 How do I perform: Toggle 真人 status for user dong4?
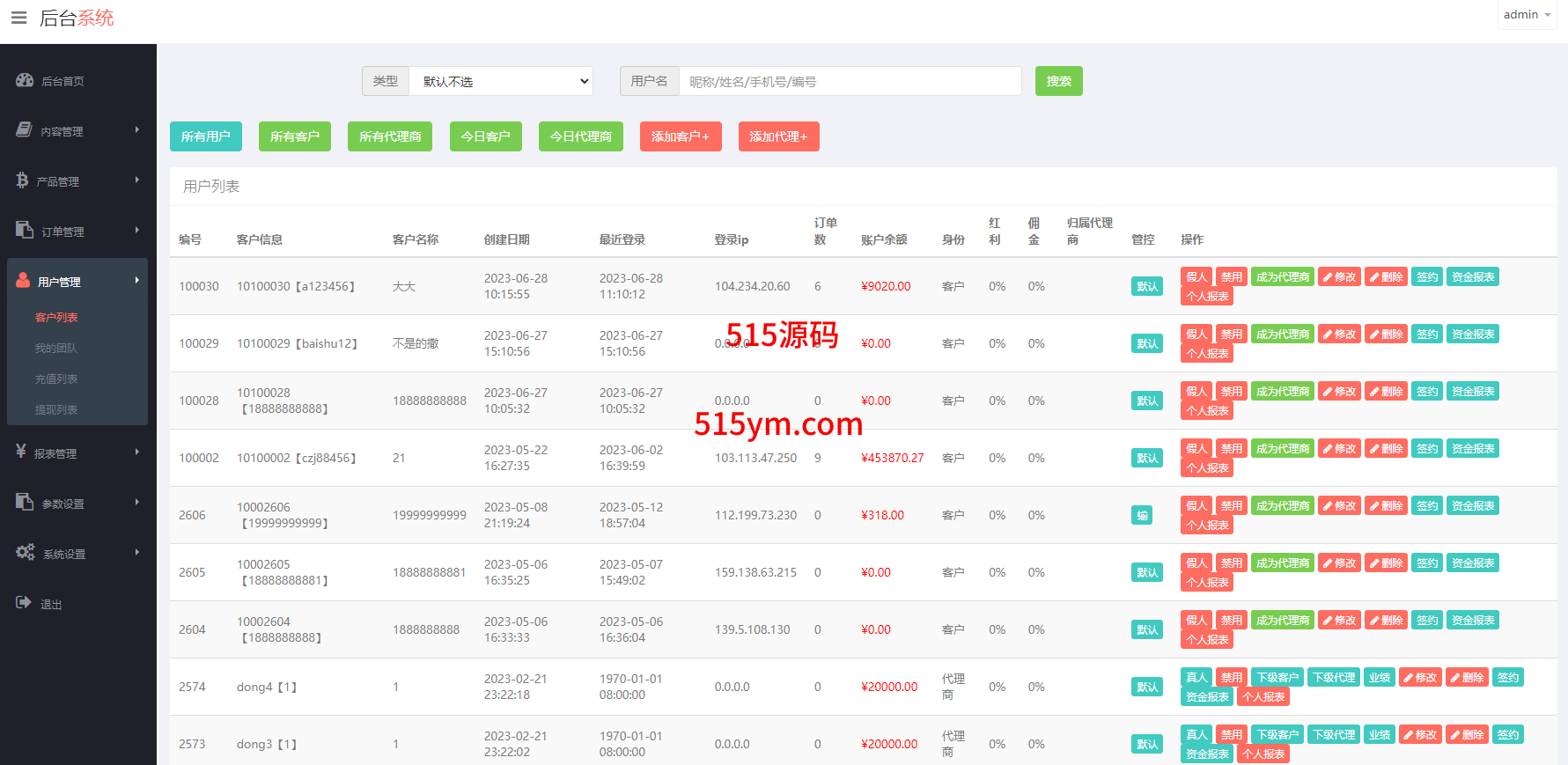tap(1196, 678)
